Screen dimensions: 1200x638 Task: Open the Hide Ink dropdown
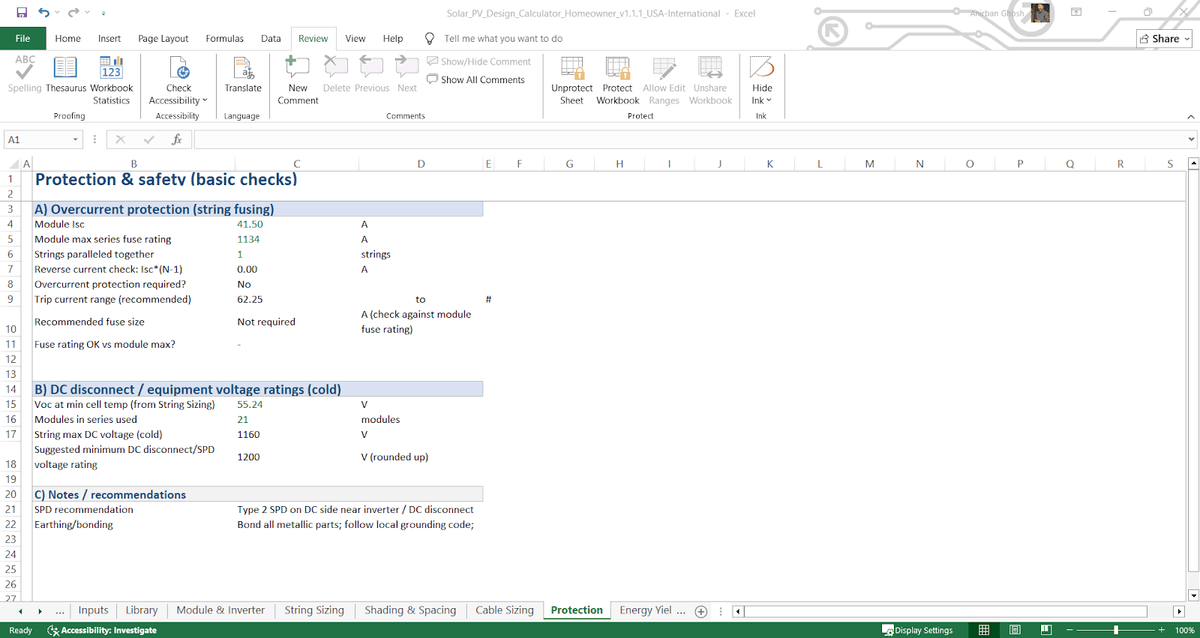pos(761,100)
